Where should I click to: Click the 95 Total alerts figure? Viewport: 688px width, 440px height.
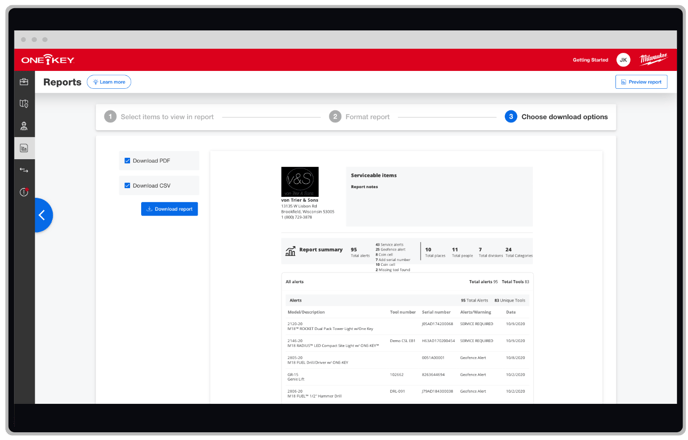[x=360, y=252]
